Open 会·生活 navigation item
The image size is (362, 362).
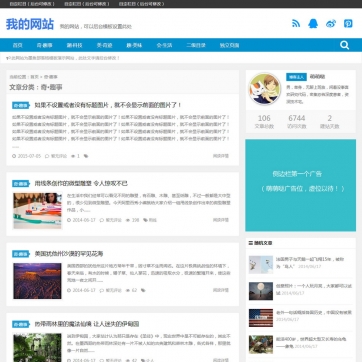164,45
